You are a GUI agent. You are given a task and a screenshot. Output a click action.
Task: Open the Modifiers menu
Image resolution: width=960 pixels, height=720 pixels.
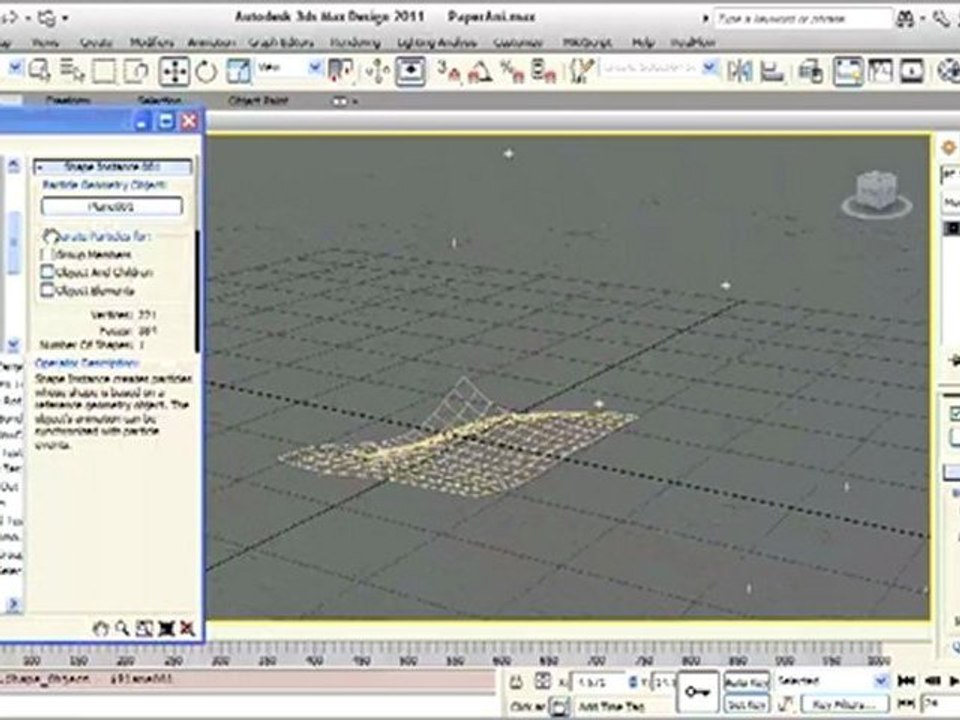click(x=152, y=42)
